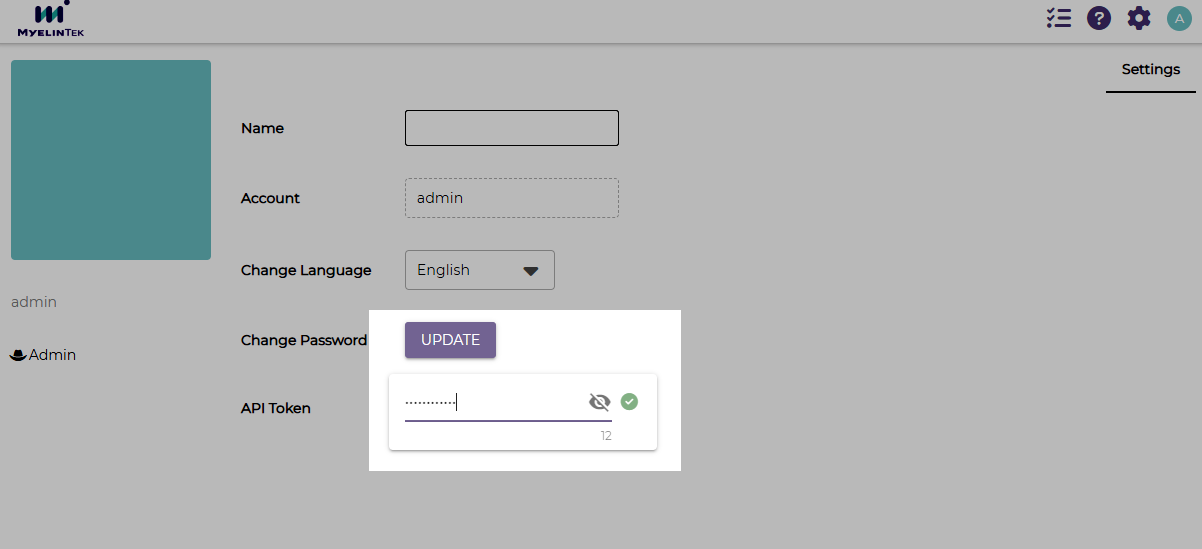
Task: Click the Admin role hat icon
Action: tap(18, 355)
